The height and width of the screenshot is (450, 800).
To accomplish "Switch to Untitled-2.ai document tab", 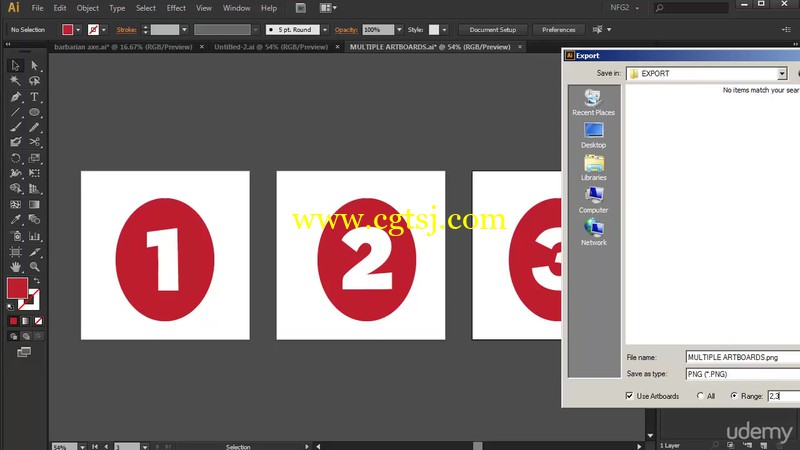I will pyautogui.click(x=271, y=47).
